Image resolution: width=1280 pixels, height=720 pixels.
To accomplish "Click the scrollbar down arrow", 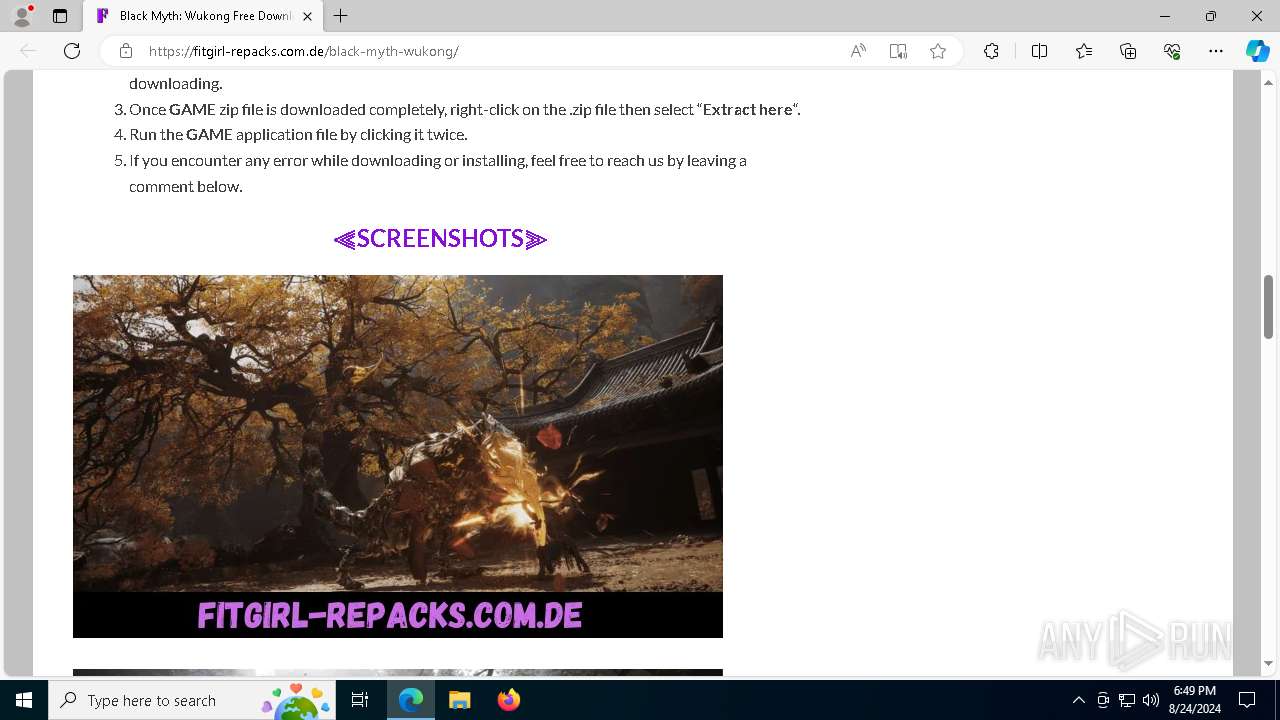I will pyautogui.click(x=1268, y=663).
